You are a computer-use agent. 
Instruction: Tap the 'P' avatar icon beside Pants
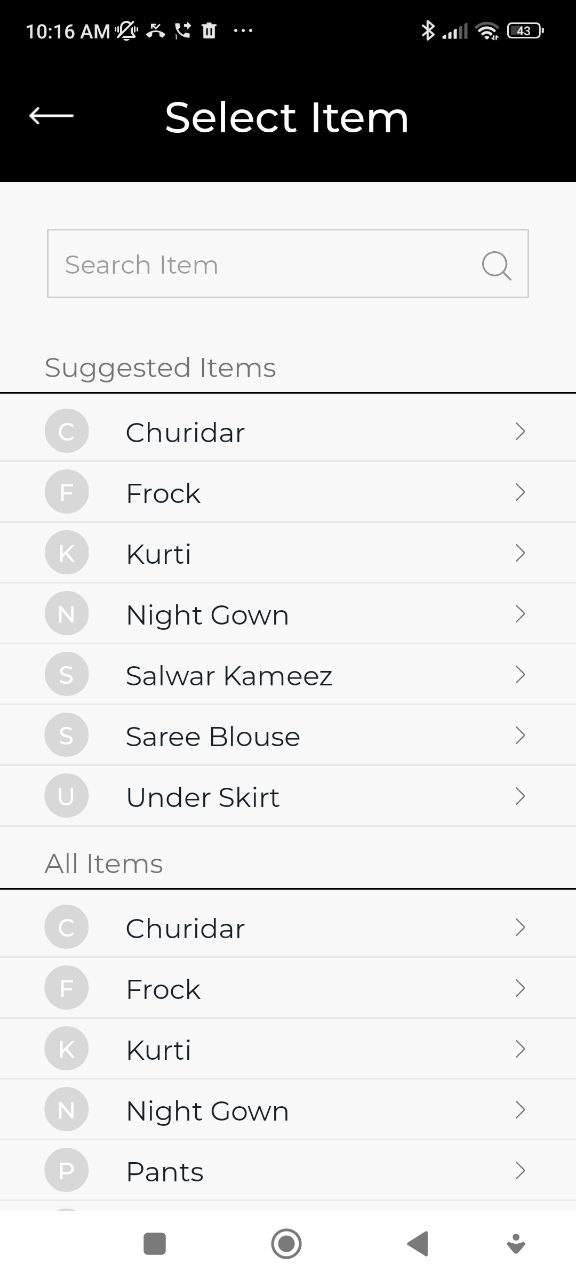point(66,1169)
